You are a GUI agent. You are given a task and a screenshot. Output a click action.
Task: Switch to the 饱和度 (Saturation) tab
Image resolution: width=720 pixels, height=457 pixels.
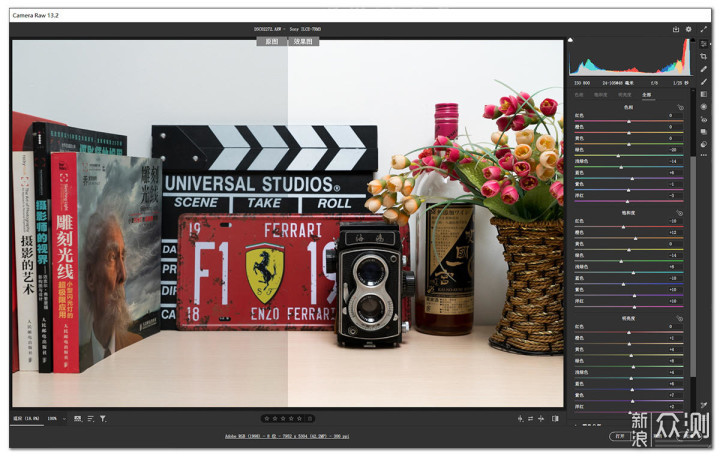pyautogui.click(x=600, y=95)
